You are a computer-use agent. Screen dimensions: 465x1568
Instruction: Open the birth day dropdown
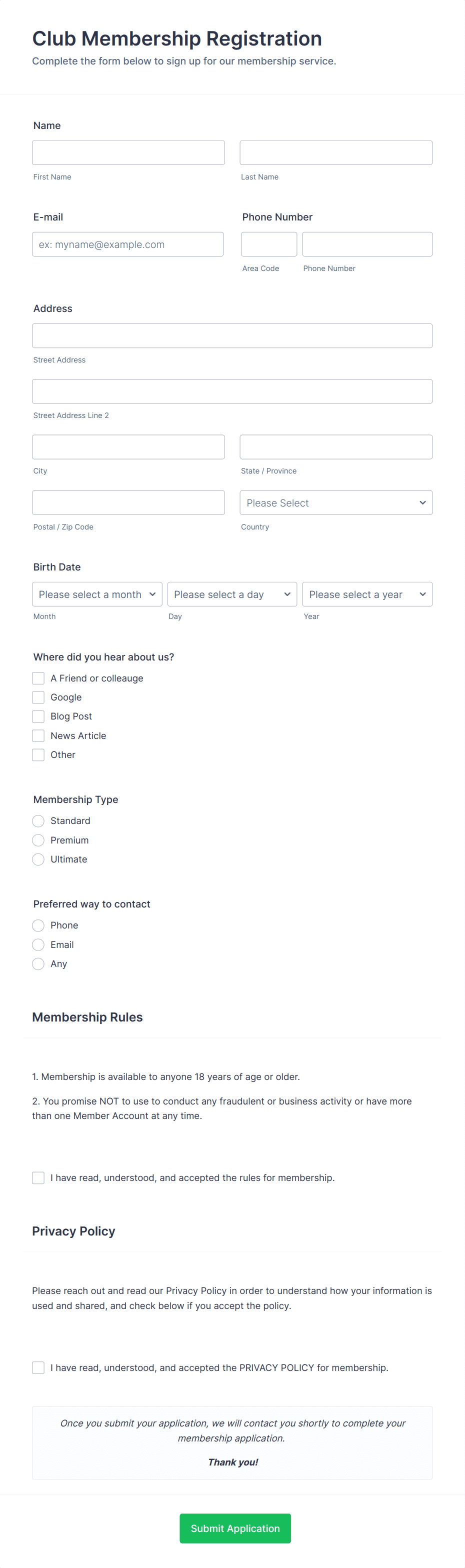[232, 593]
